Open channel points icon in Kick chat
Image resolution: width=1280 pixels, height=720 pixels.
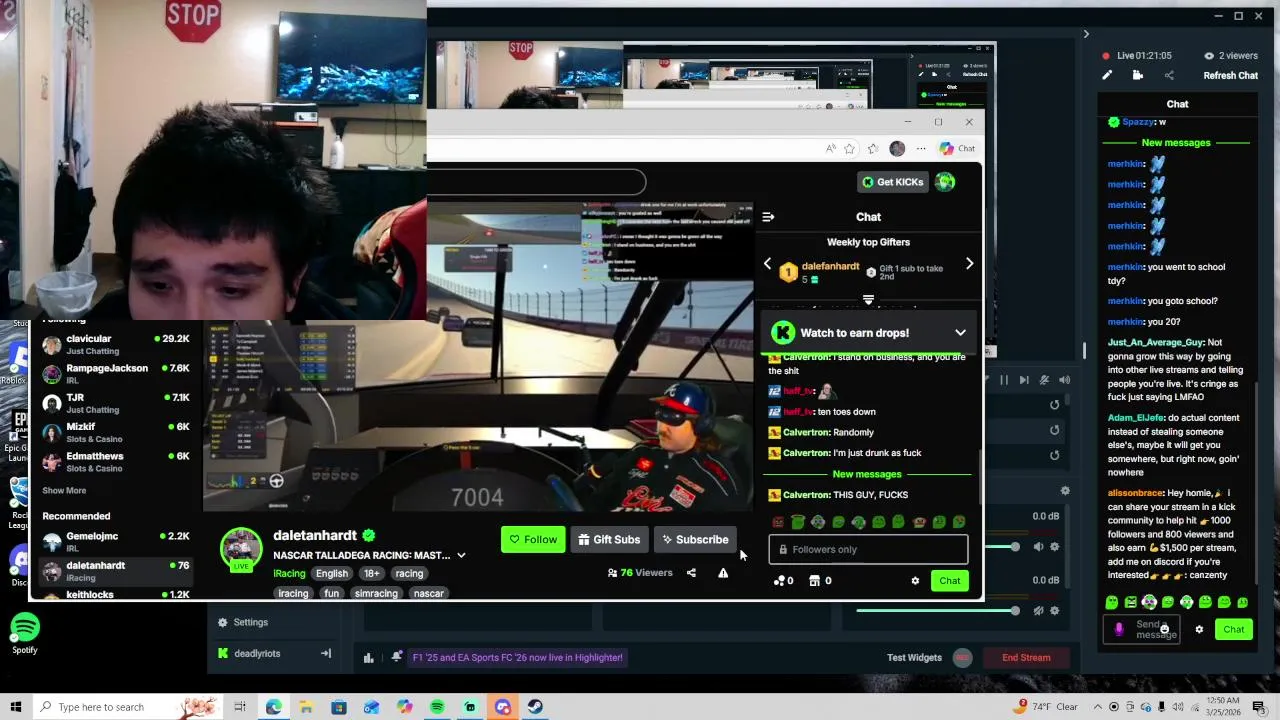[x=783, y=581]
